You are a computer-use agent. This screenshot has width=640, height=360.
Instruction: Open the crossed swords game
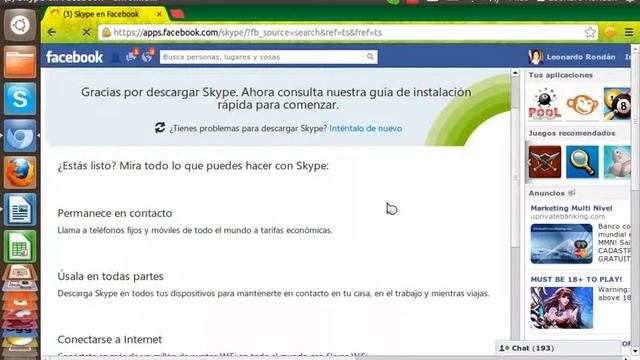(x=545, y=162)
